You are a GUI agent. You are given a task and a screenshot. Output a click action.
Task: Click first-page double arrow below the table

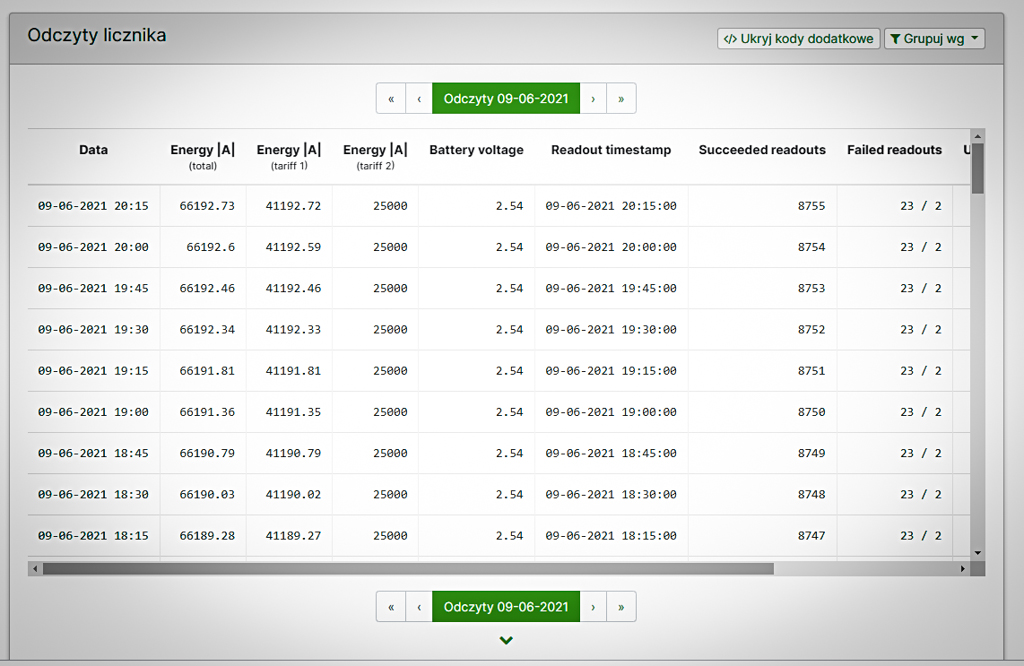coord(391,607)
